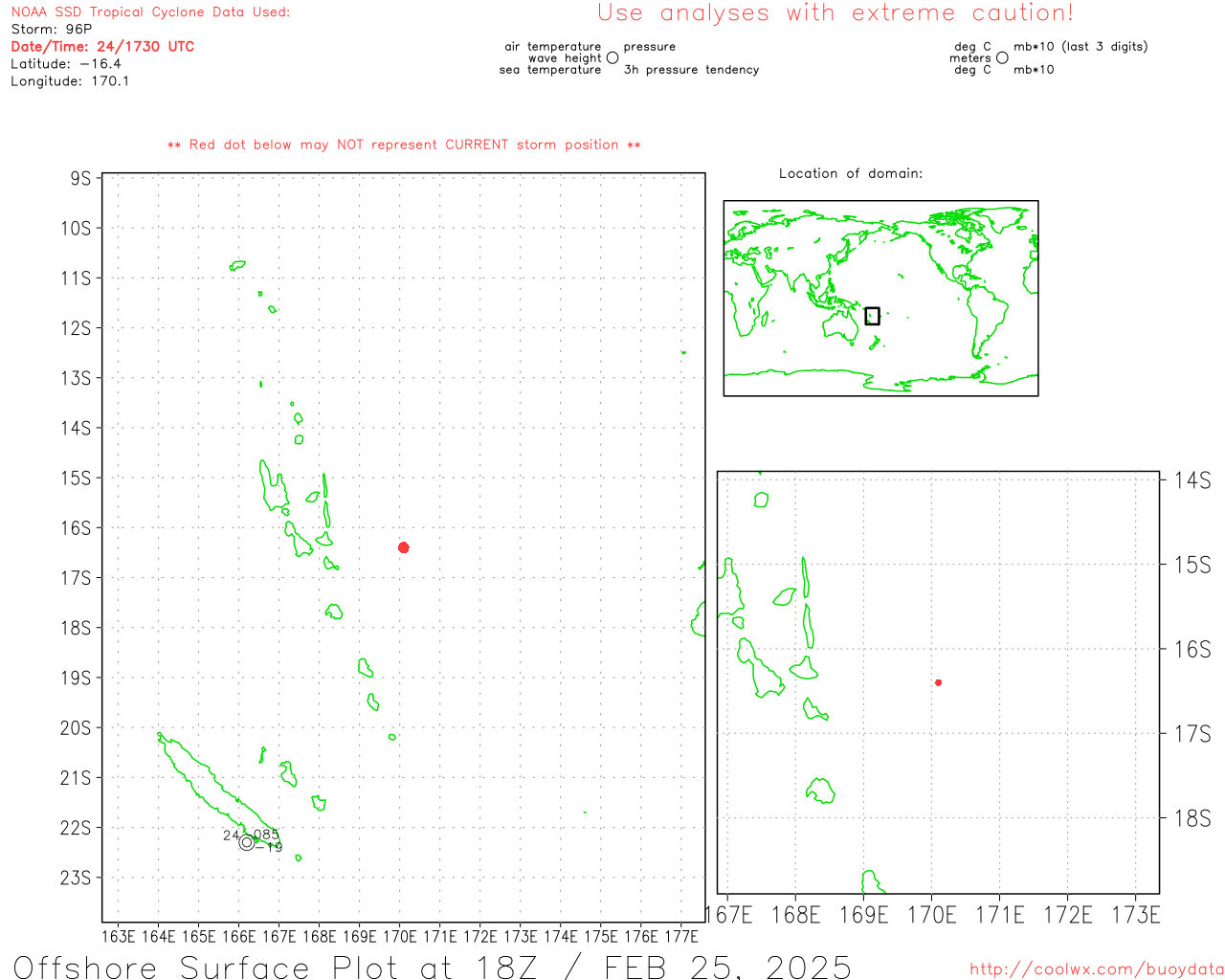Click the '14S' label on zoomed map

pos(1193,480)
